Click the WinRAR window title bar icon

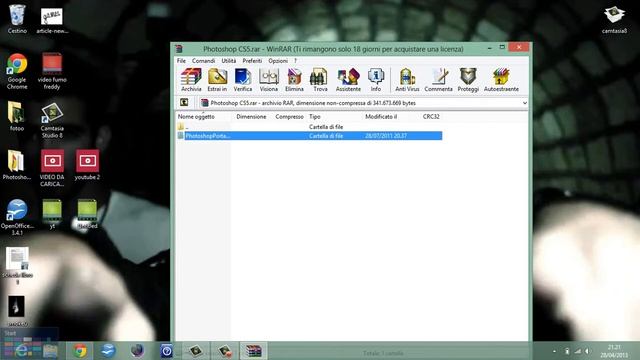(179, 49)
